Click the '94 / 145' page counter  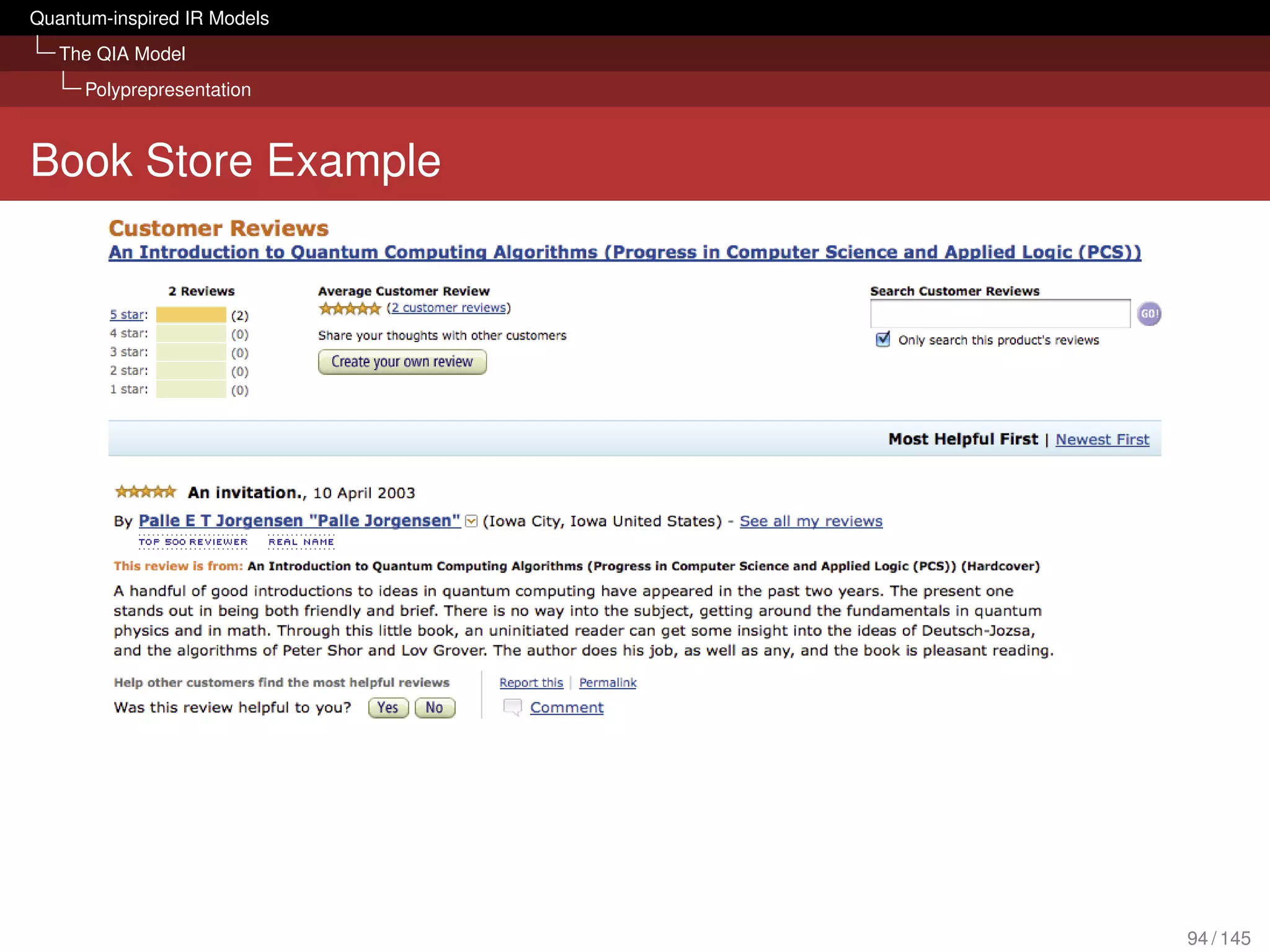(1219, 938)
